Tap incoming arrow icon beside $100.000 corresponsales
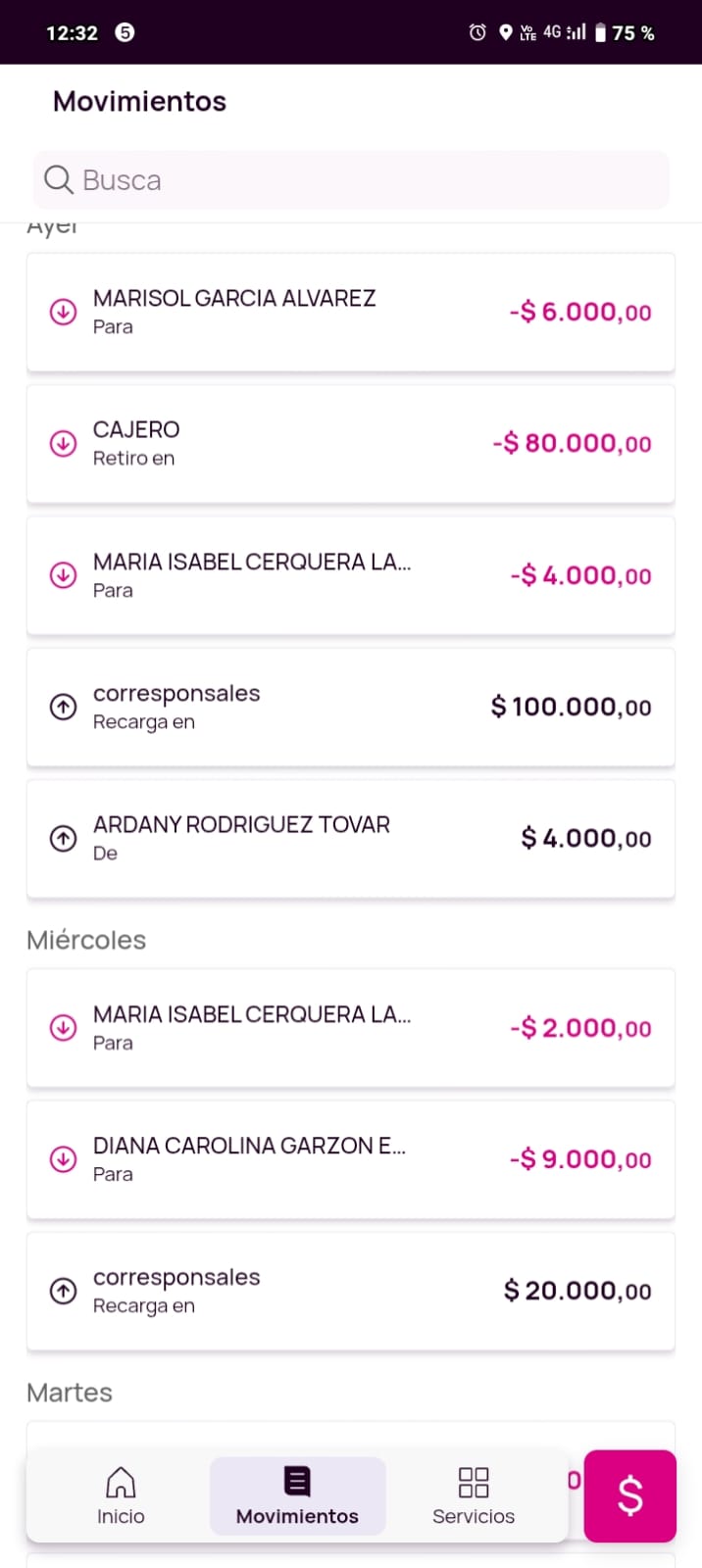This screenshot has height=1568, width=702. click(64, 707)
